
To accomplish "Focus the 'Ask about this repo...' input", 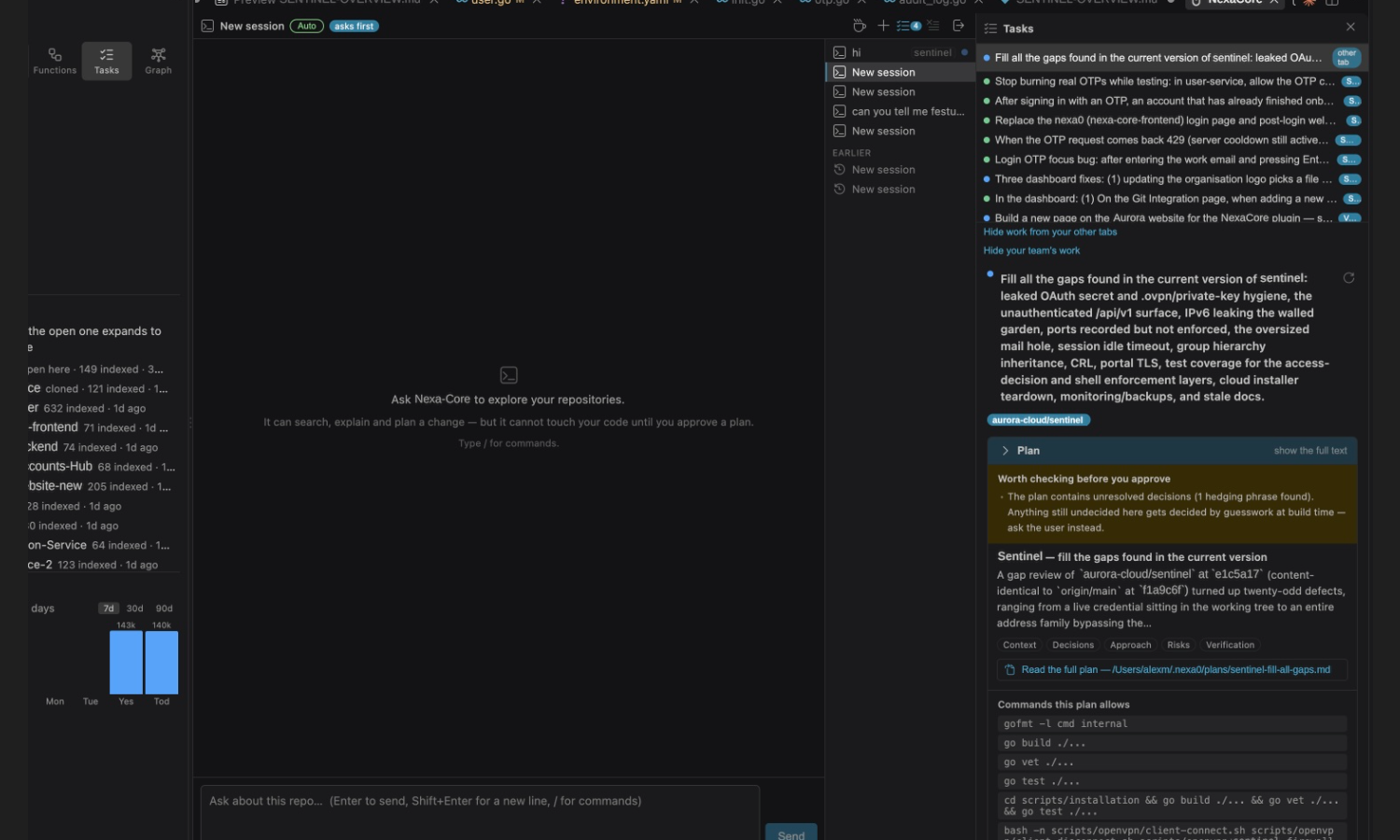I will [x=480, y=812].
